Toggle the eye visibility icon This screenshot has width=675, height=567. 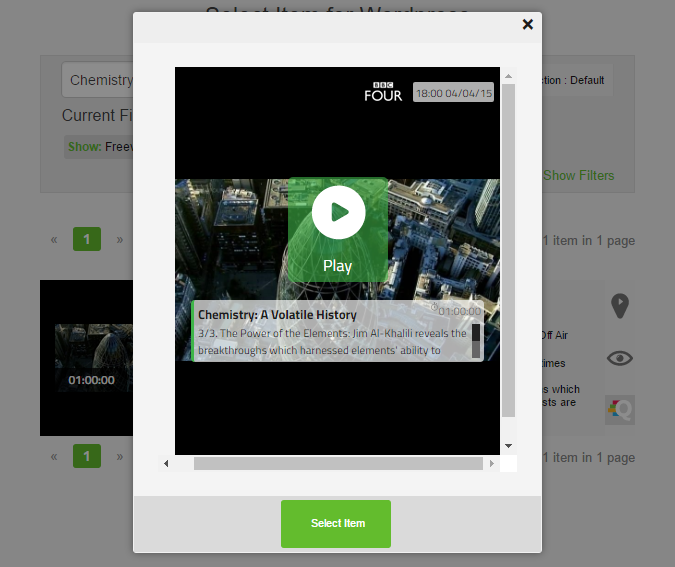click(x=620, y=358)
